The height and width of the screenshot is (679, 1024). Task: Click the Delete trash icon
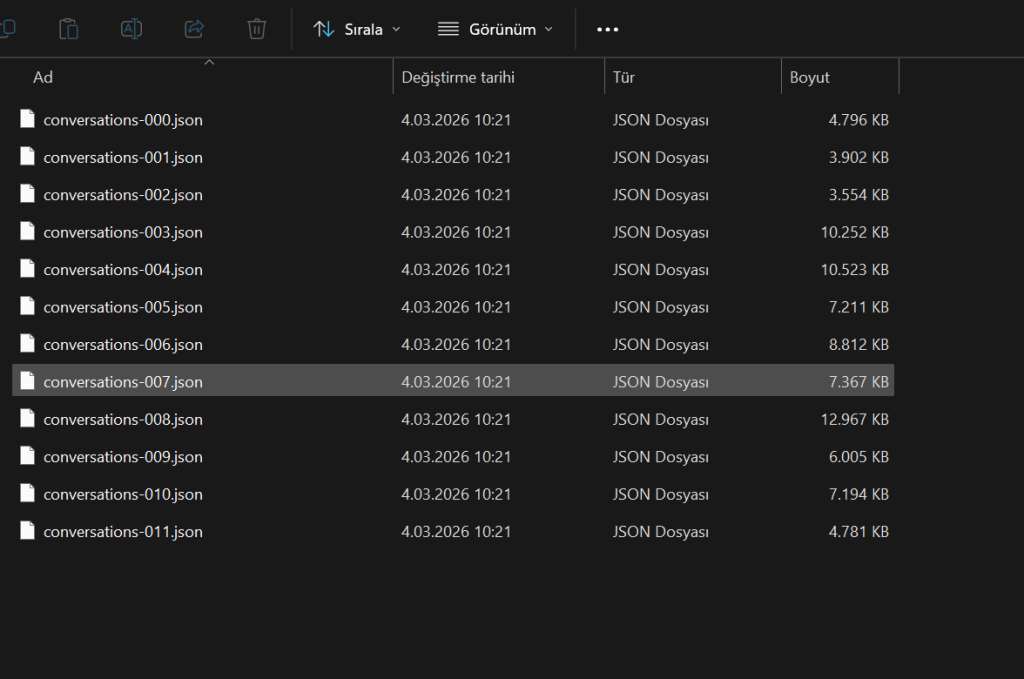point(257,29)
